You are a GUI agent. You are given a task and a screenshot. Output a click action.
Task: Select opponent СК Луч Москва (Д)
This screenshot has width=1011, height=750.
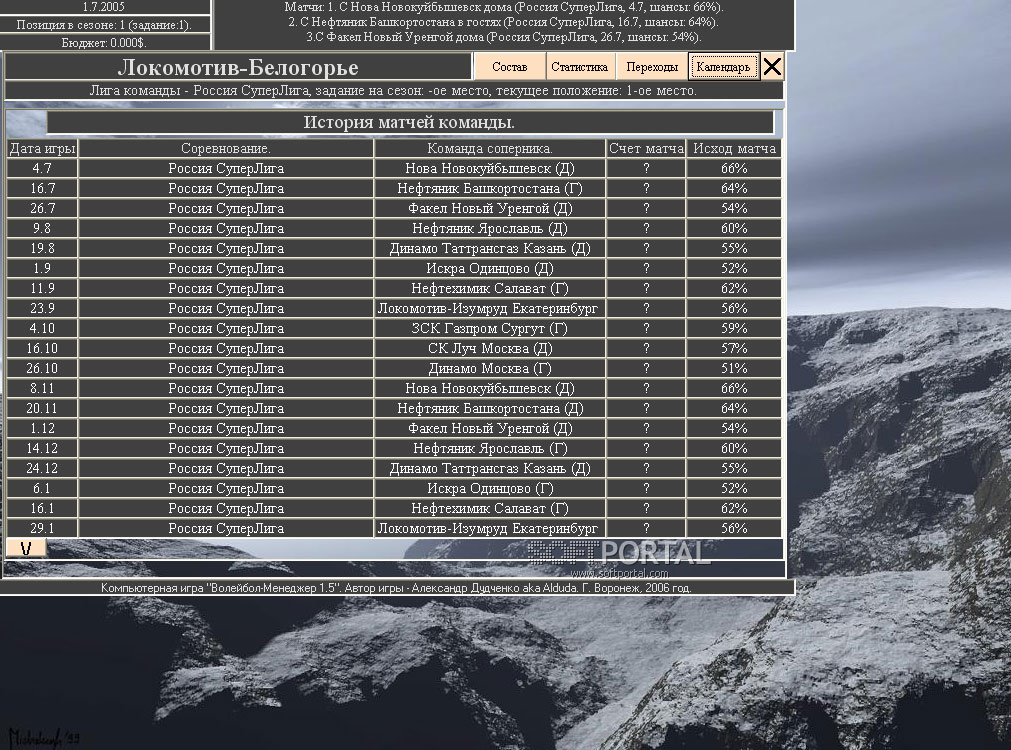[x=490, y=348]
